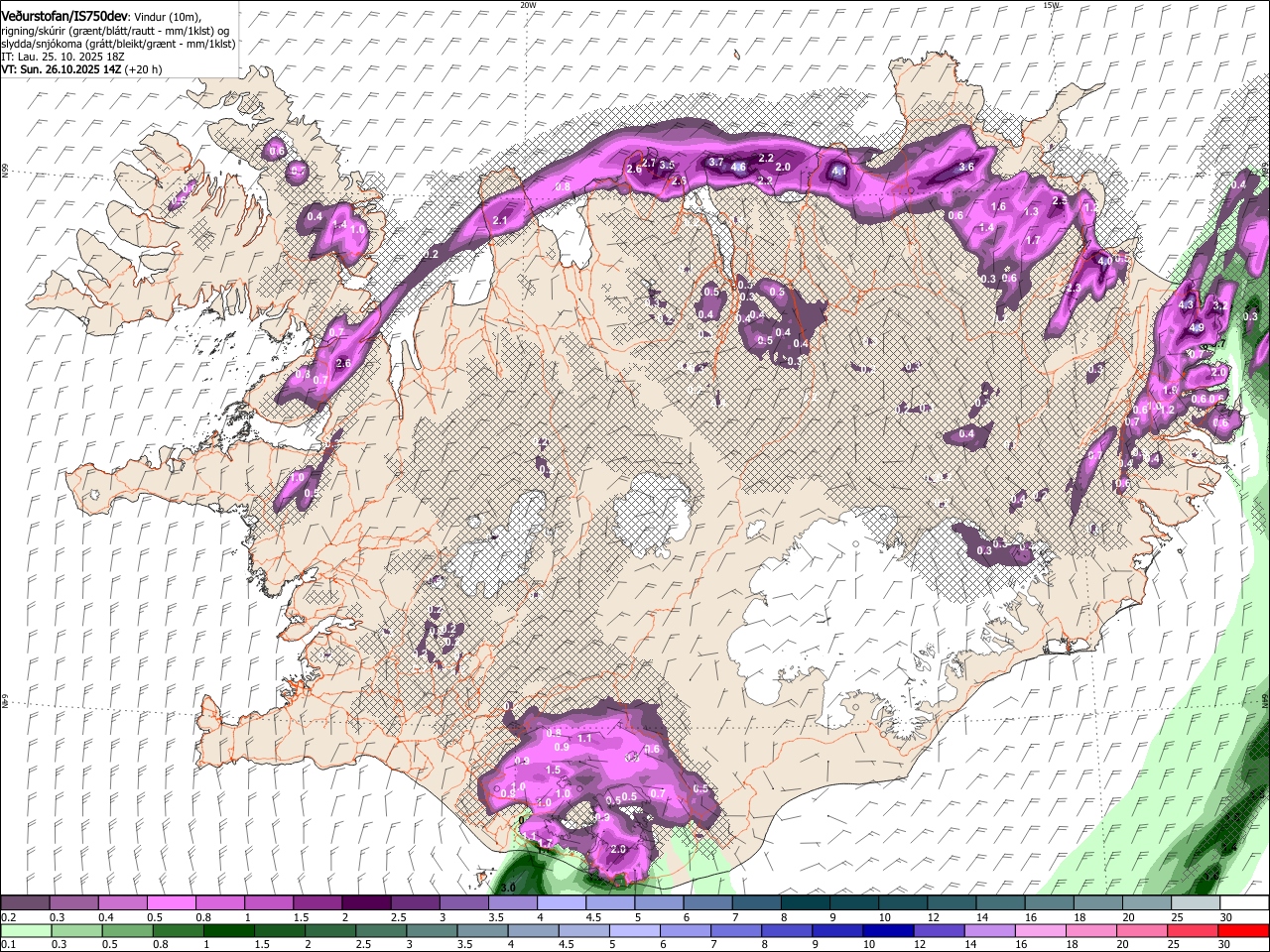Select the 25–30 red rain legend swatch
Screen dimensions: 1270x952
[x=1195, y=930]
